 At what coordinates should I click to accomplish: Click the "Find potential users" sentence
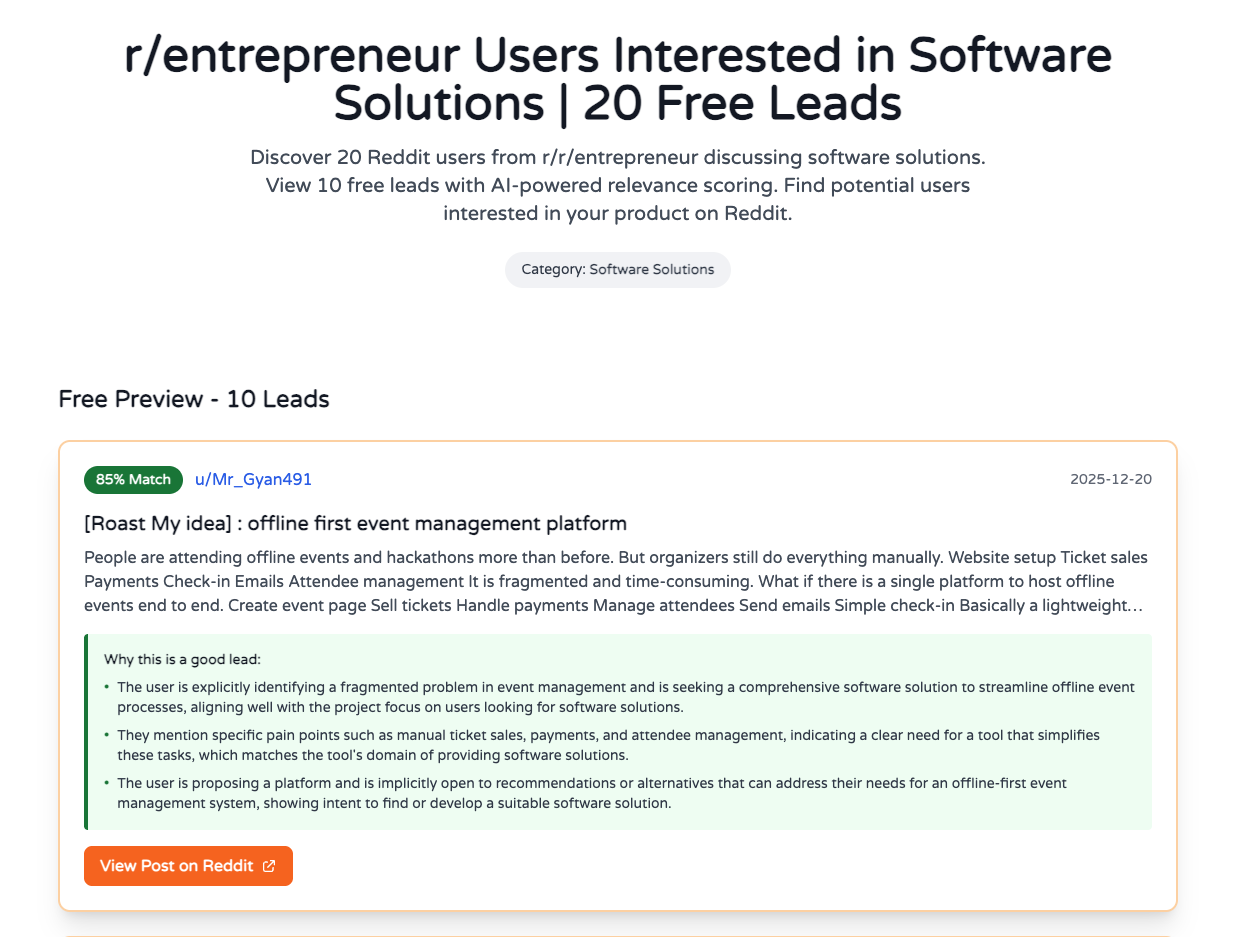tap(617, 213)
